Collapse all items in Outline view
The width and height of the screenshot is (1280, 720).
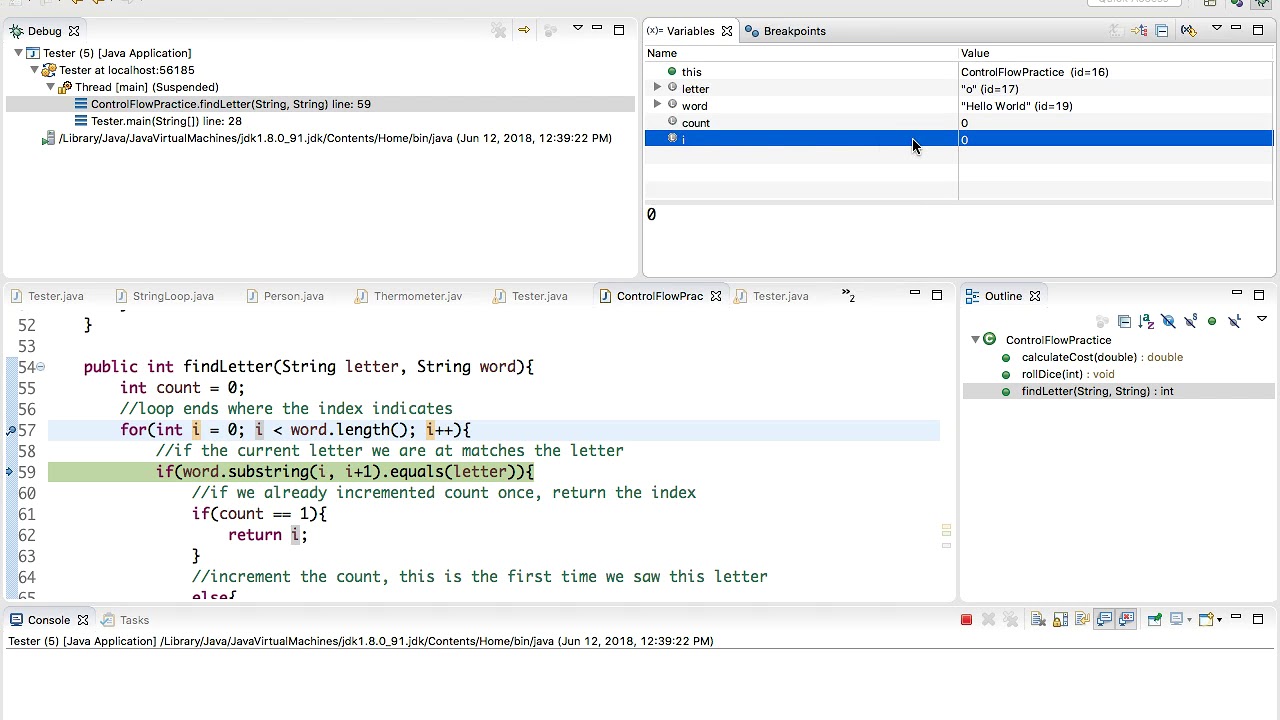click(1124, 321)
